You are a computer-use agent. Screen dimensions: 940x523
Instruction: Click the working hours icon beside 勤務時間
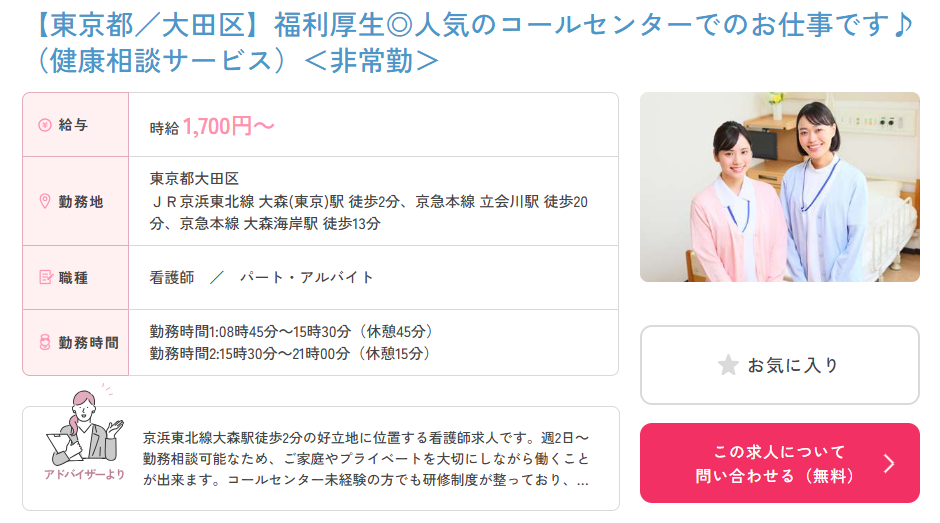(45, 342)
